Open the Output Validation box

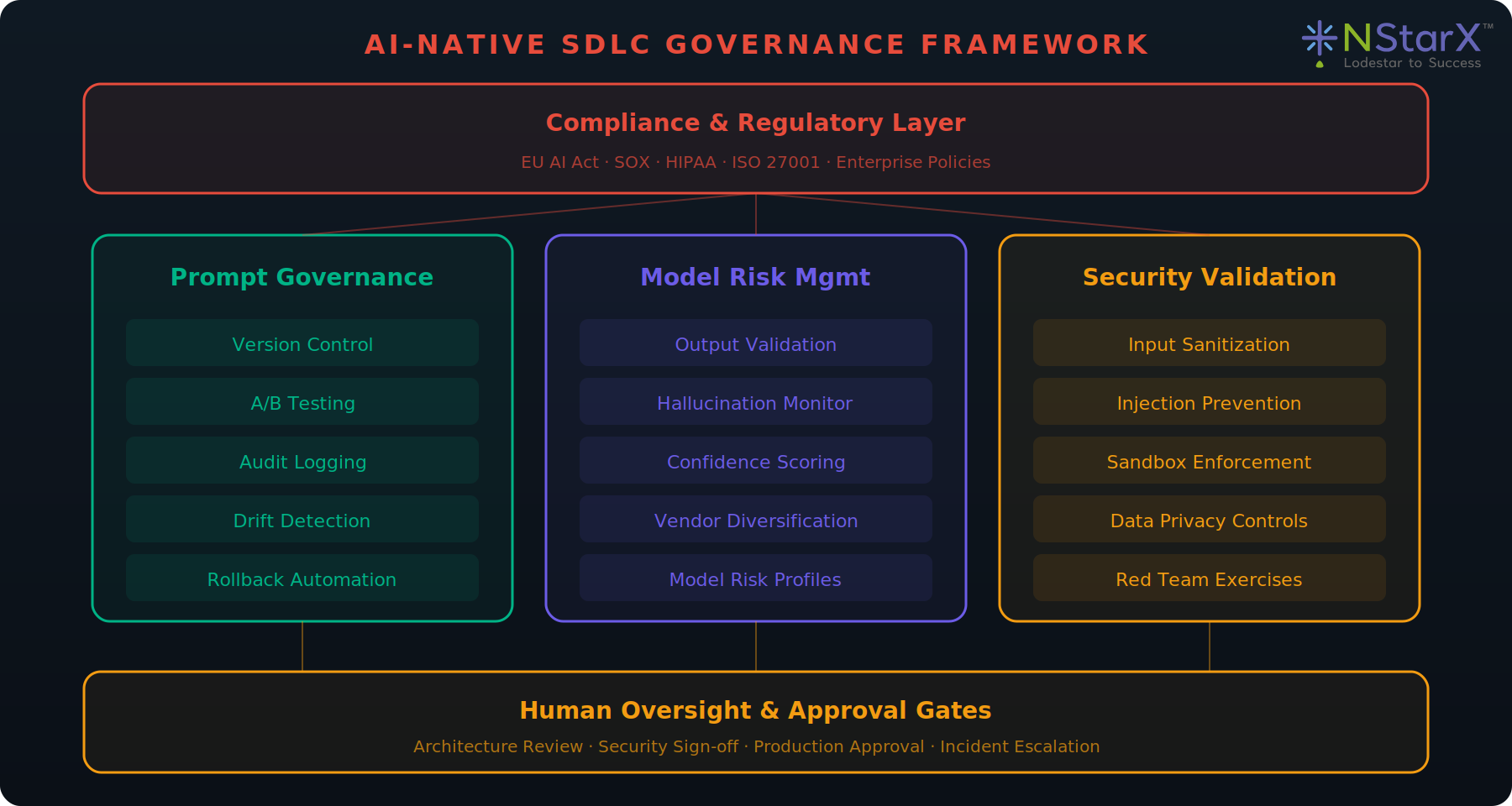coord(756,343)
